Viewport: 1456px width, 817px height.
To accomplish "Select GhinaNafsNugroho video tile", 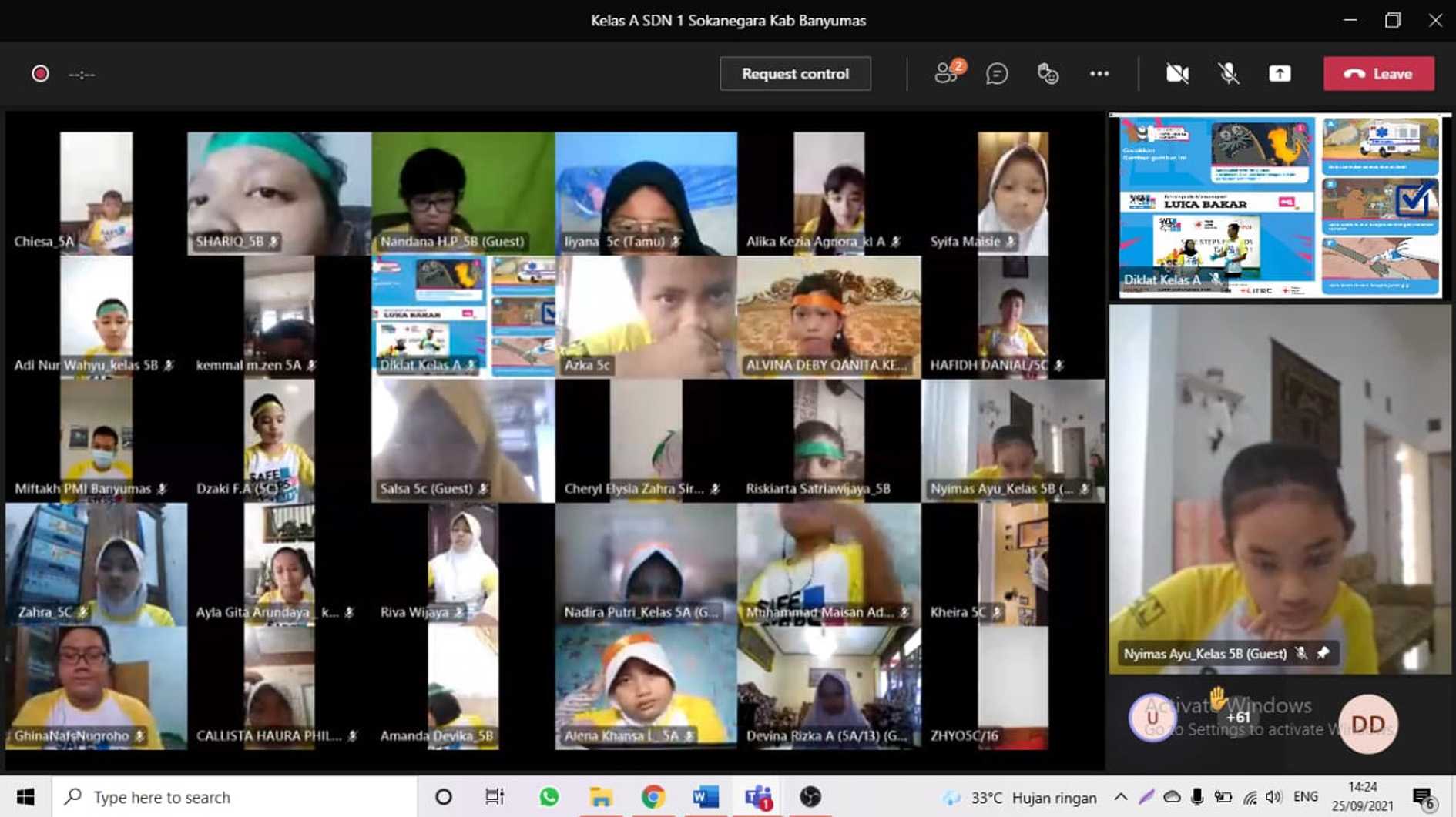I will pyautogui.click(x=96, y=688).
